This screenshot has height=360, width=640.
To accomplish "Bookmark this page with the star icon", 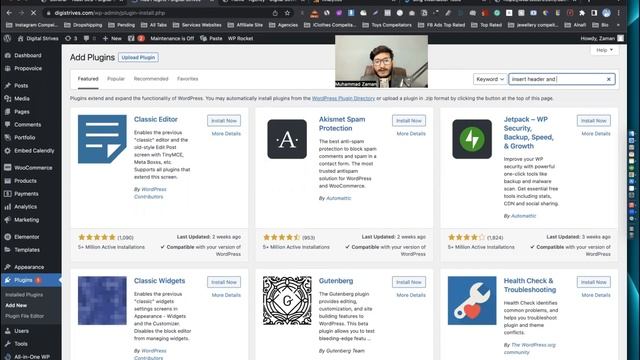I will pos(287,13).
